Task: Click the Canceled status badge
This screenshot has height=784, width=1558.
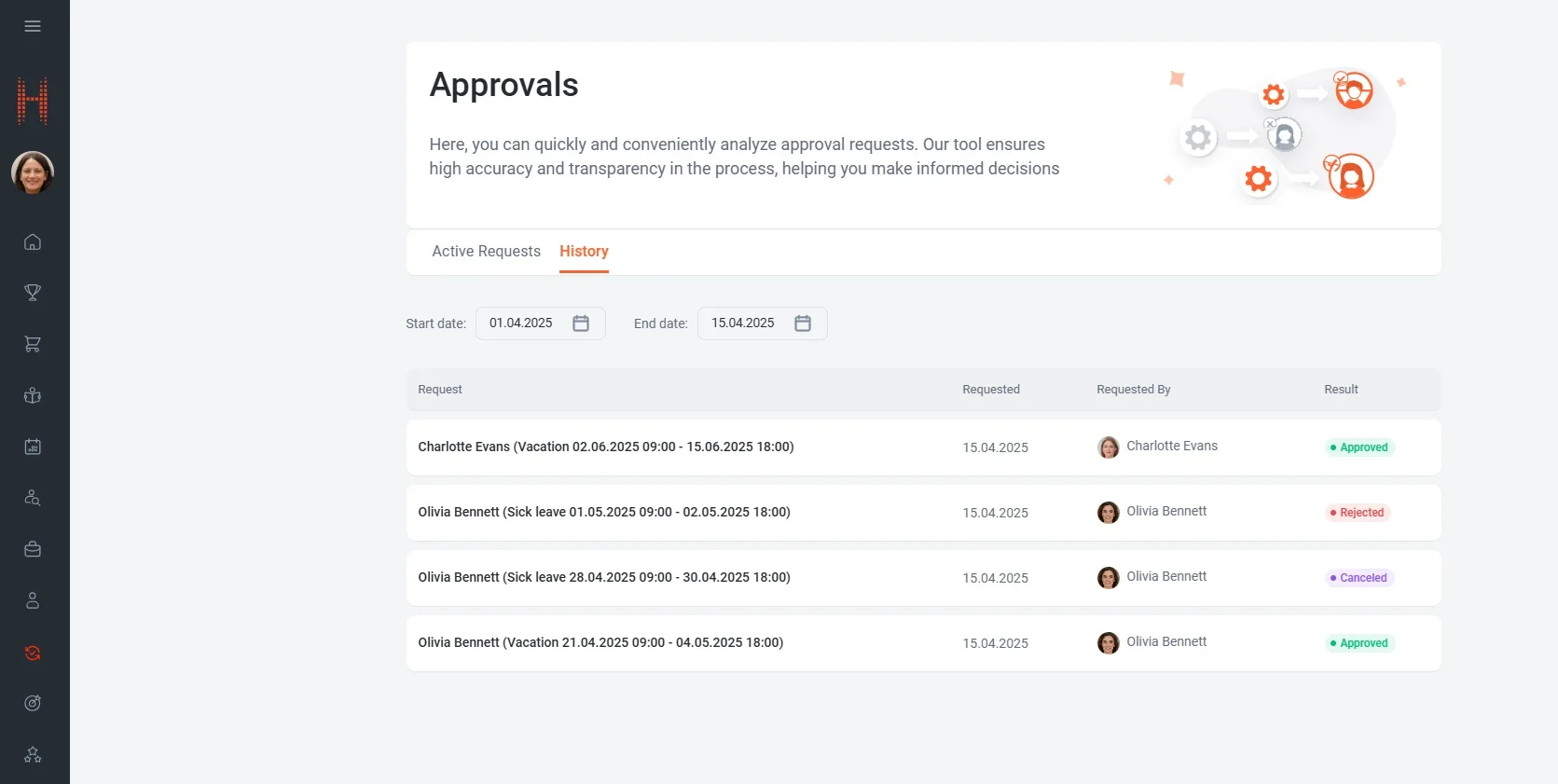Action: tap(1359, 578)
